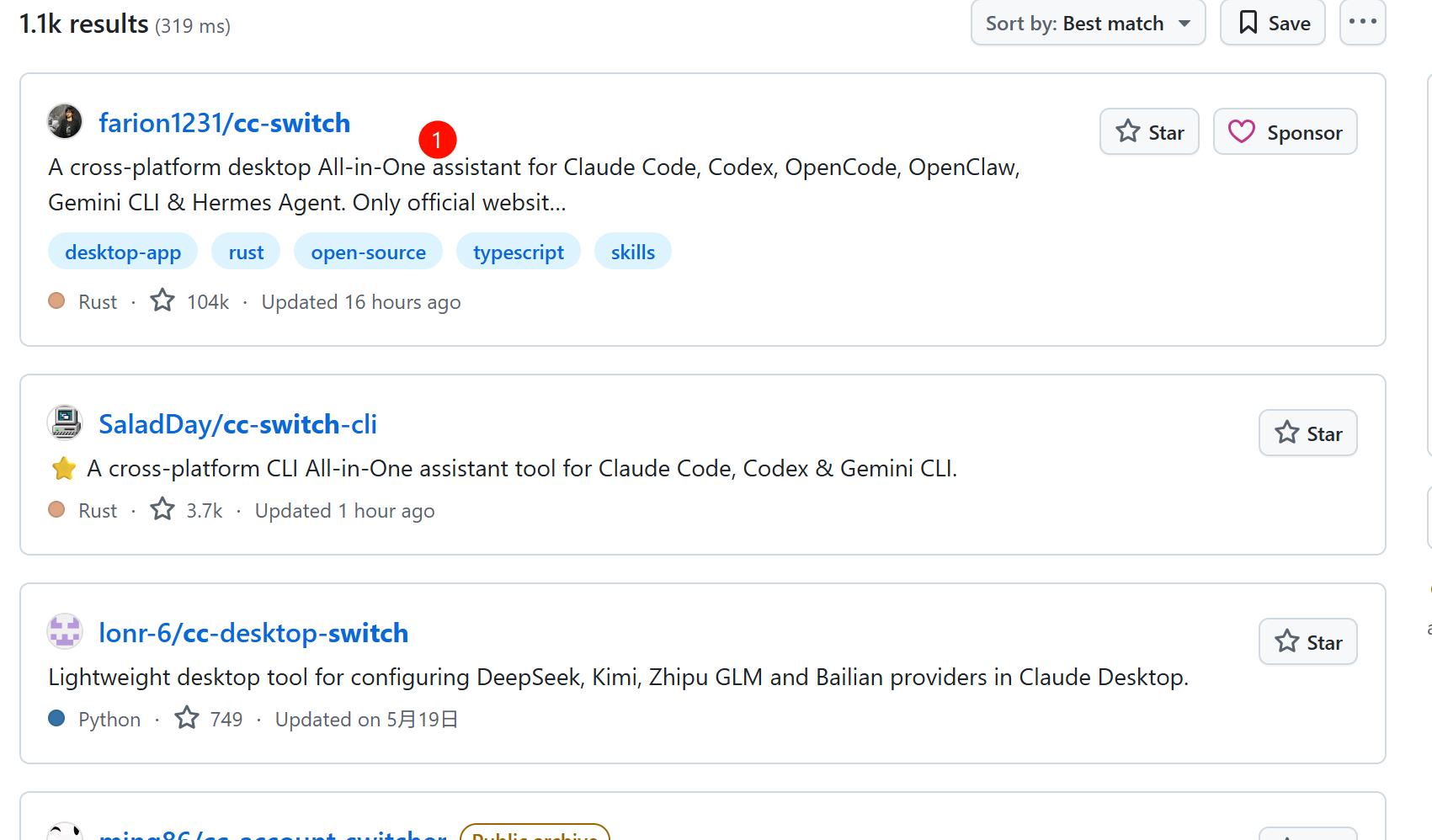The image size is (1432, 840).
Task: Click the 'Updated 1 hour ago' text
Action: 345,511
